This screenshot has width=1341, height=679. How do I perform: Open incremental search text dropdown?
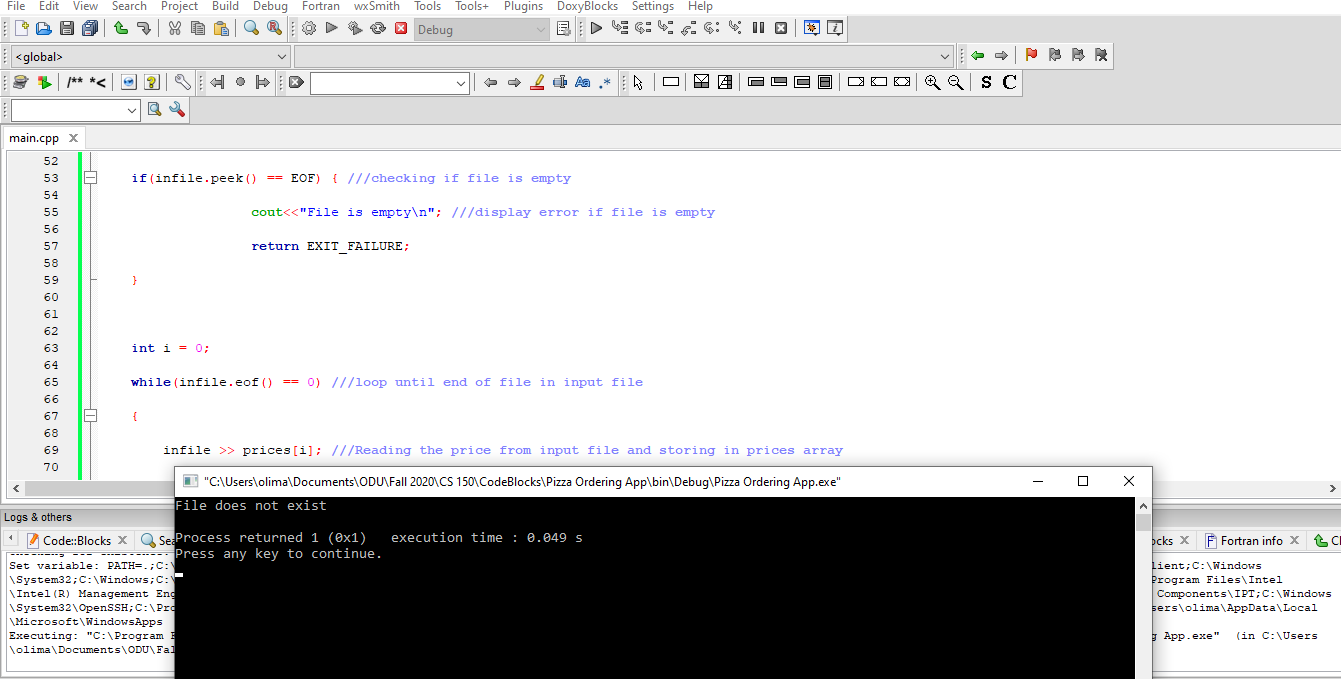pos(390,83)
